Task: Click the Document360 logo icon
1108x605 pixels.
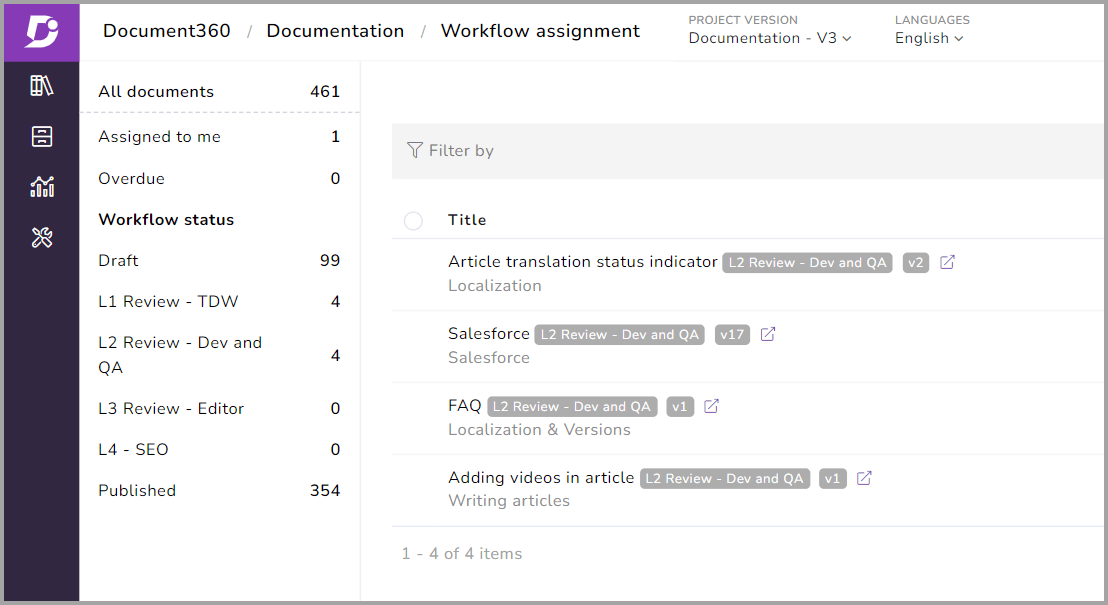Action: click(41, 32)
